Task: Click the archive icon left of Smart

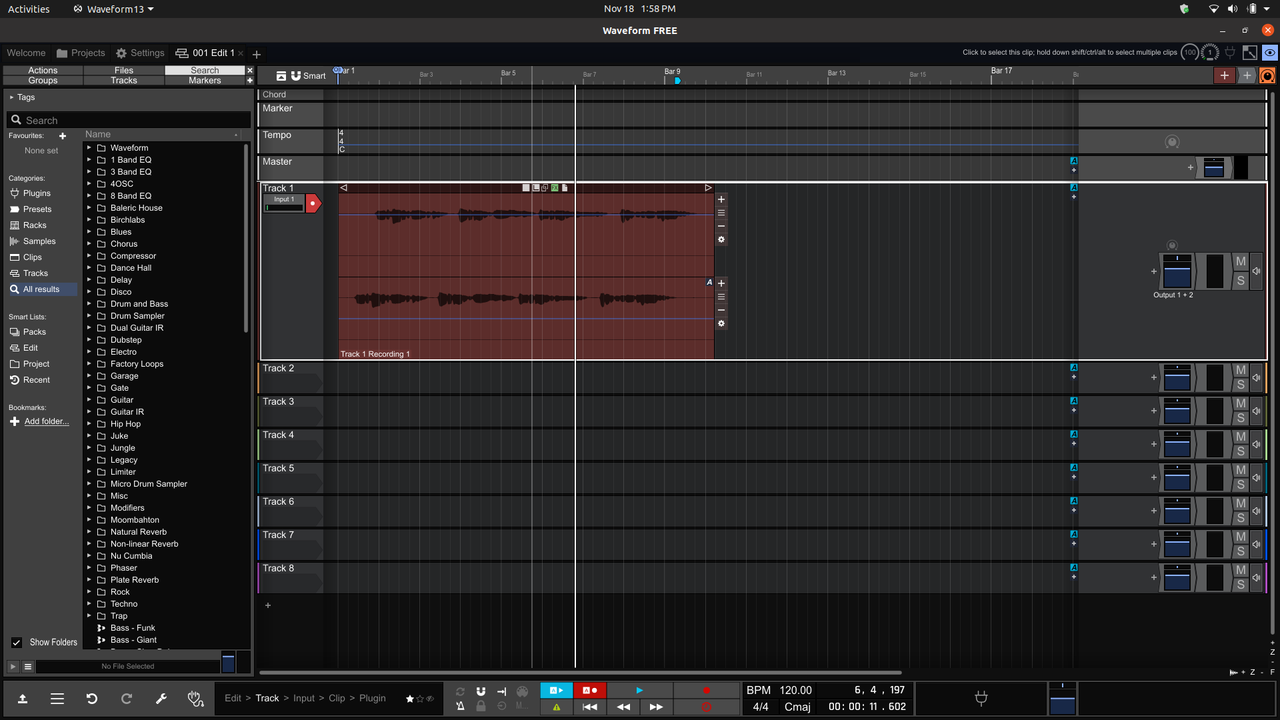Action: [282, 75]
